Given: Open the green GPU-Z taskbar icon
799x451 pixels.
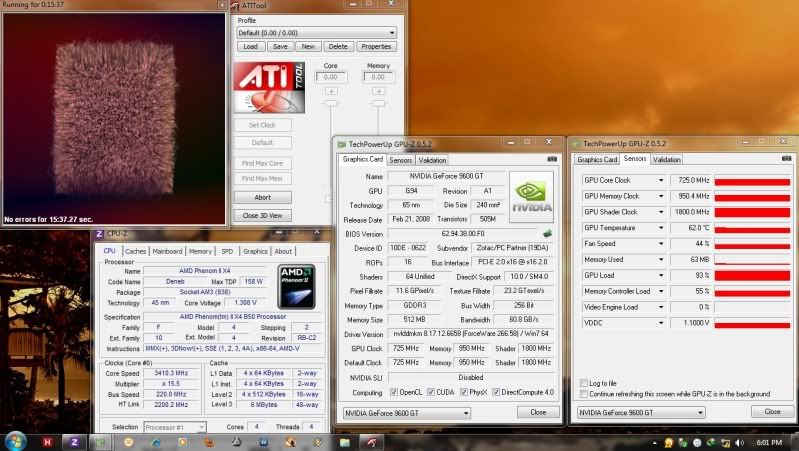Looking at the screenshot, I should click(101, 442).
